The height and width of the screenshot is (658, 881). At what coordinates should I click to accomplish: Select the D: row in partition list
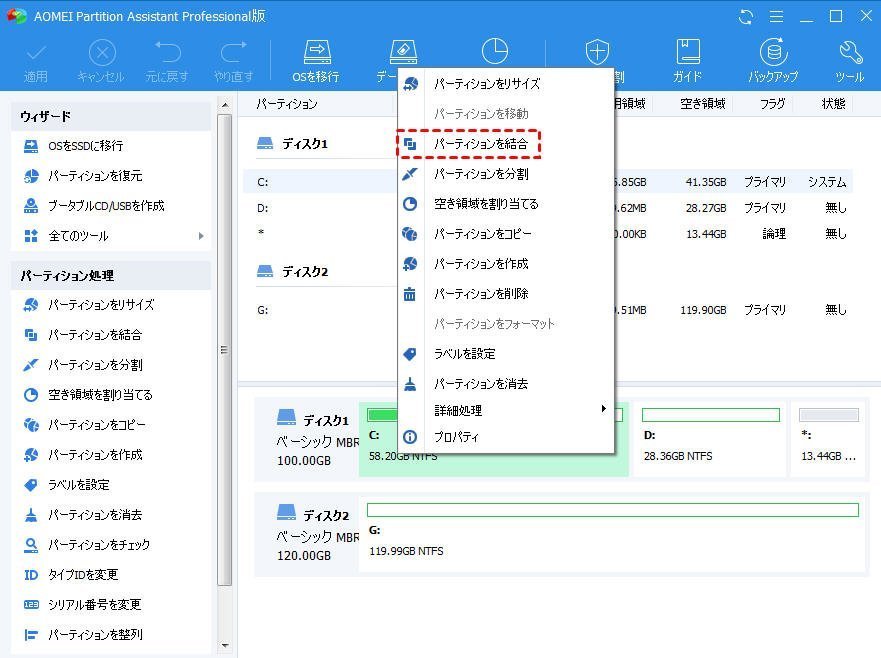click(548, 208)
